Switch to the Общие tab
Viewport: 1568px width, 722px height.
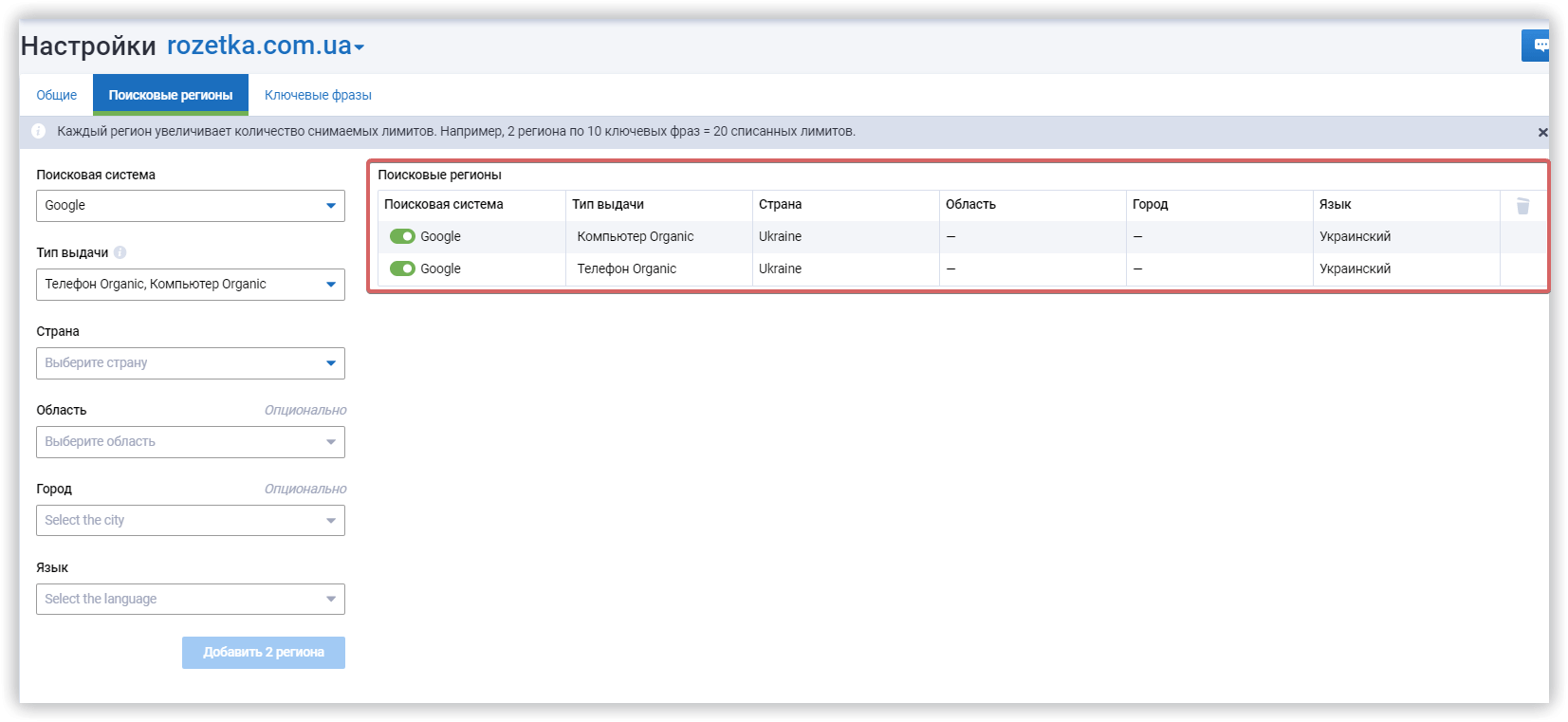click(57, 95)
